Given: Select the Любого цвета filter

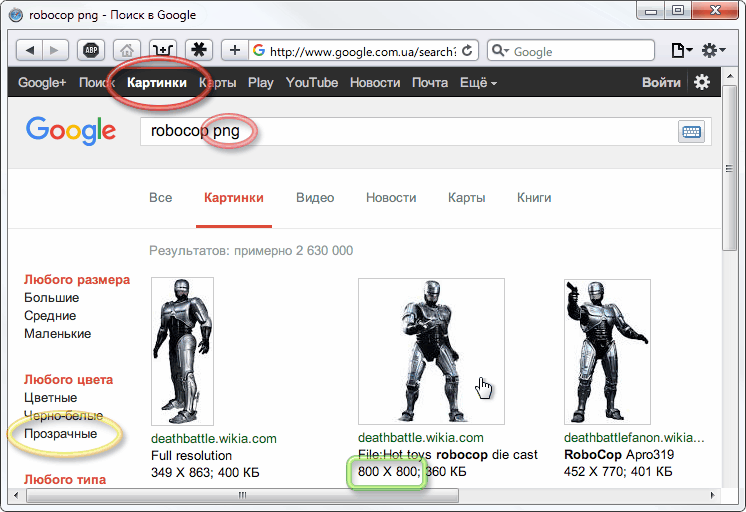Looking at the screenshot, I should coord(69,380).
